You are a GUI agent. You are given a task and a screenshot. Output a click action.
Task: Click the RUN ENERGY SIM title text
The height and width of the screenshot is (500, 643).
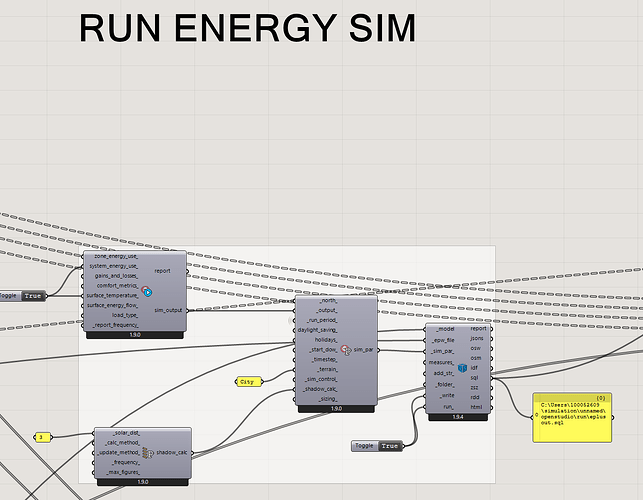pos(247,29)
